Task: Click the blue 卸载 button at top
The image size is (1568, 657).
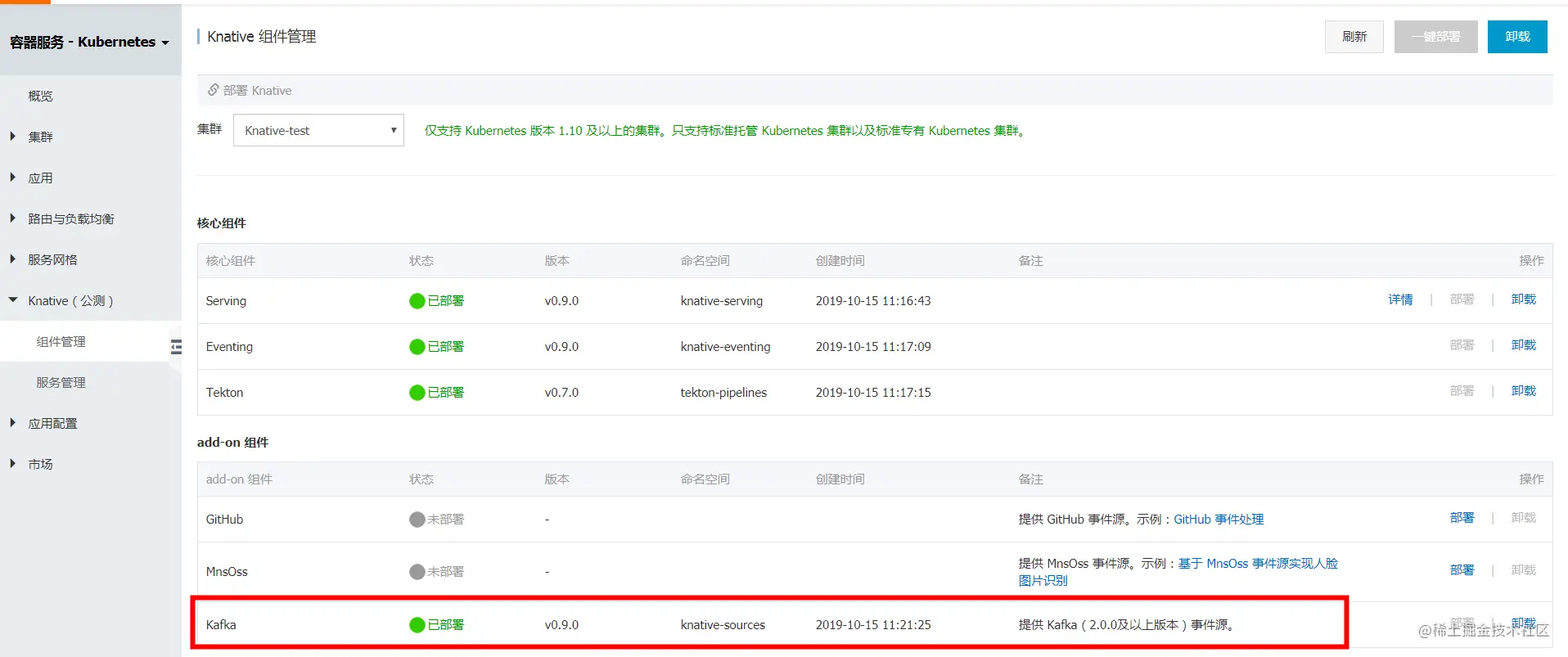Action: [1517, 37]
